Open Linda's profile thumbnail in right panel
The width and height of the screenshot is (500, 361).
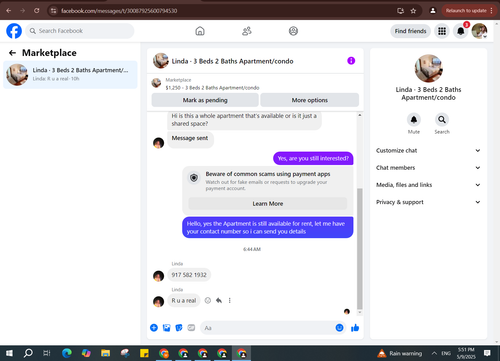pos(428,68)
